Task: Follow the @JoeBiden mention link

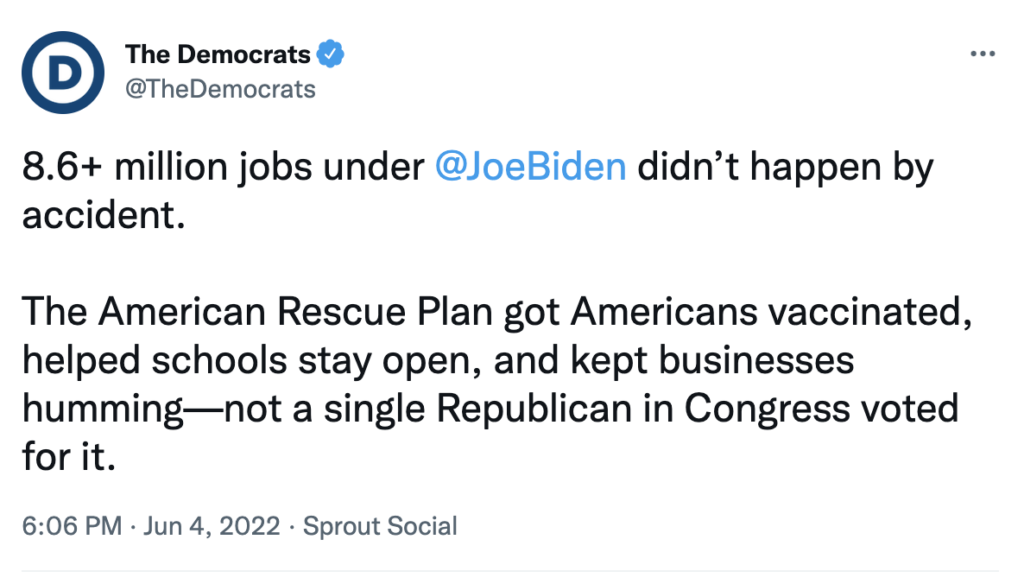Action: pyautogui.click(x=531, y=166)
